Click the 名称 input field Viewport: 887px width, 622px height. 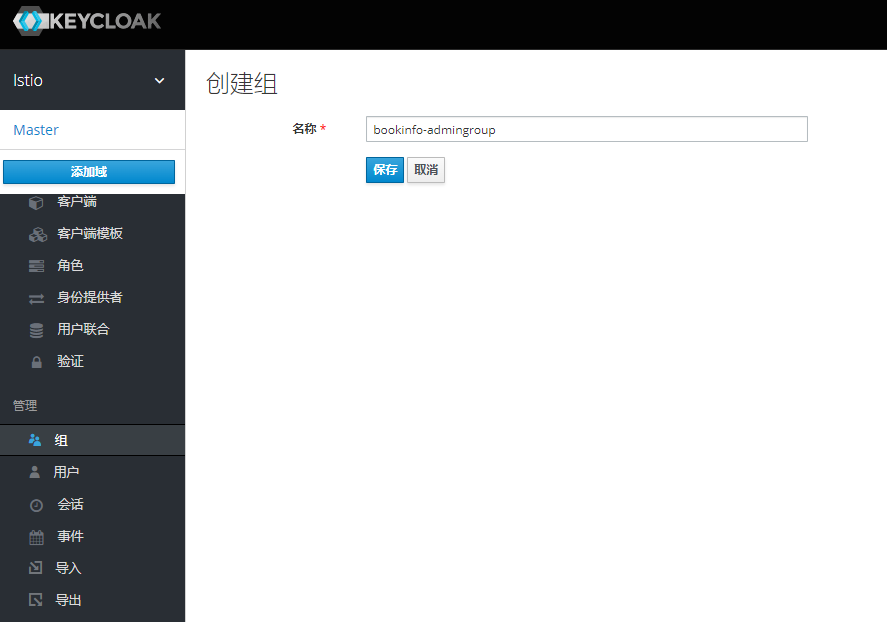click(x=587, y=129)
